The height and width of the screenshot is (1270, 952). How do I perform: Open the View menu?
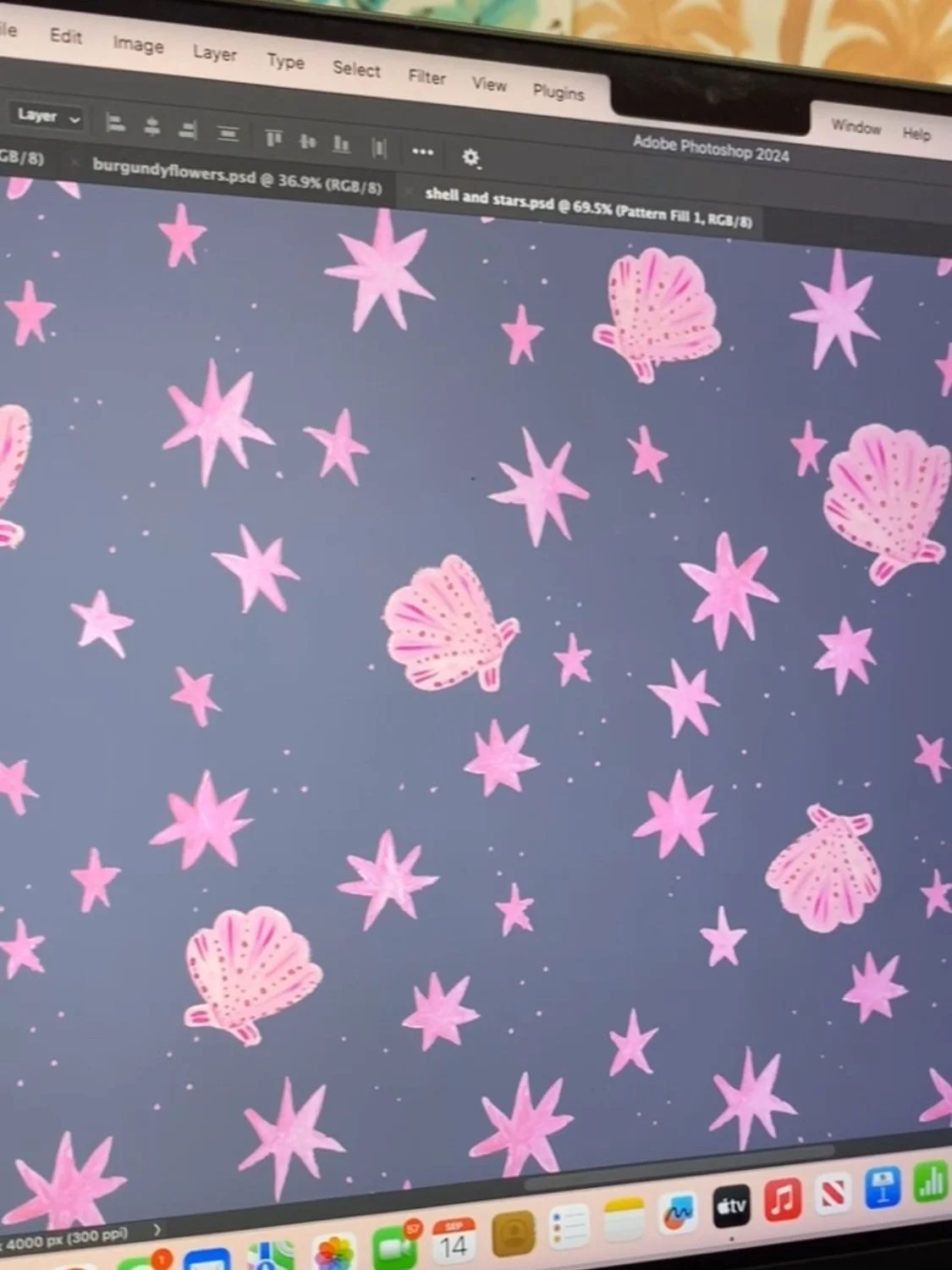[x=489, y=84]
